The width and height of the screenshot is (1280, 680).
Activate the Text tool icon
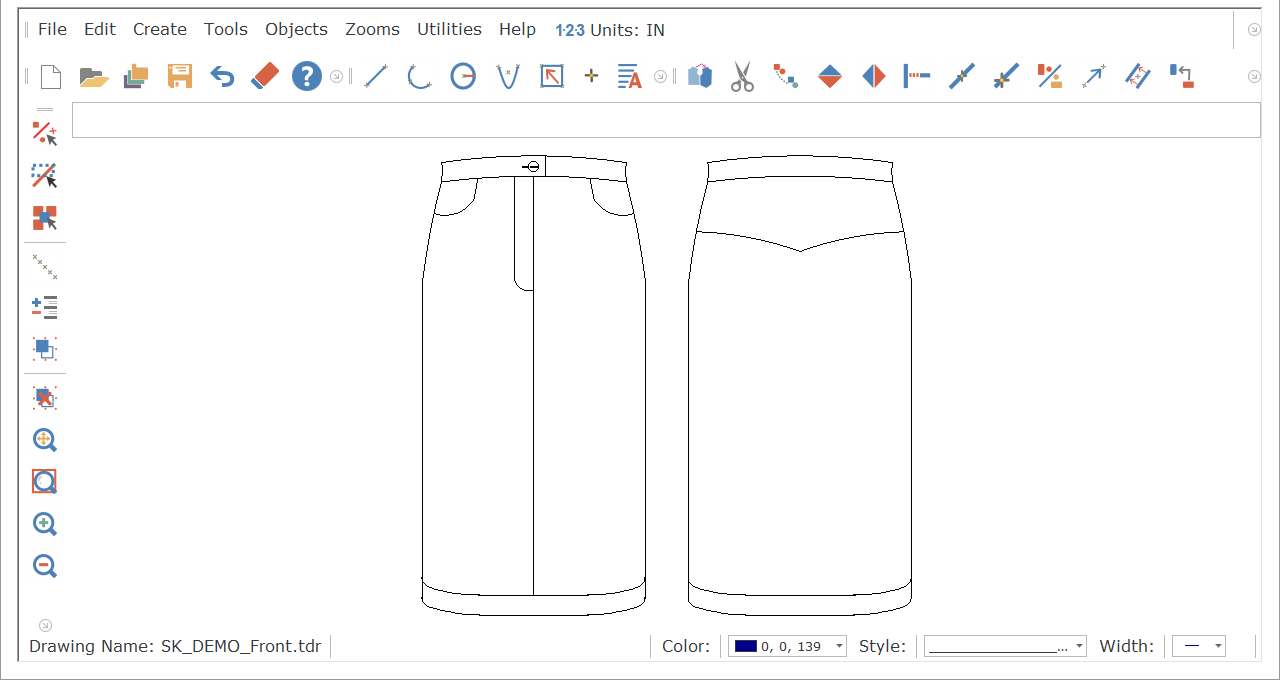(629, 76)
